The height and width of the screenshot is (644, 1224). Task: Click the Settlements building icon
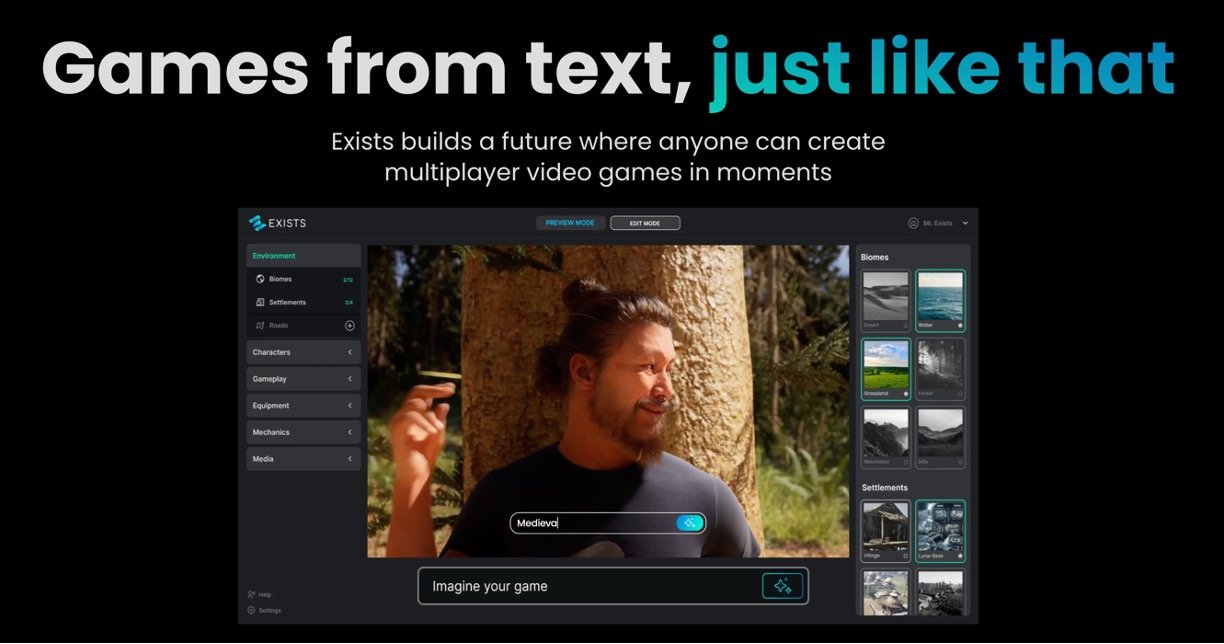point(260,302)
